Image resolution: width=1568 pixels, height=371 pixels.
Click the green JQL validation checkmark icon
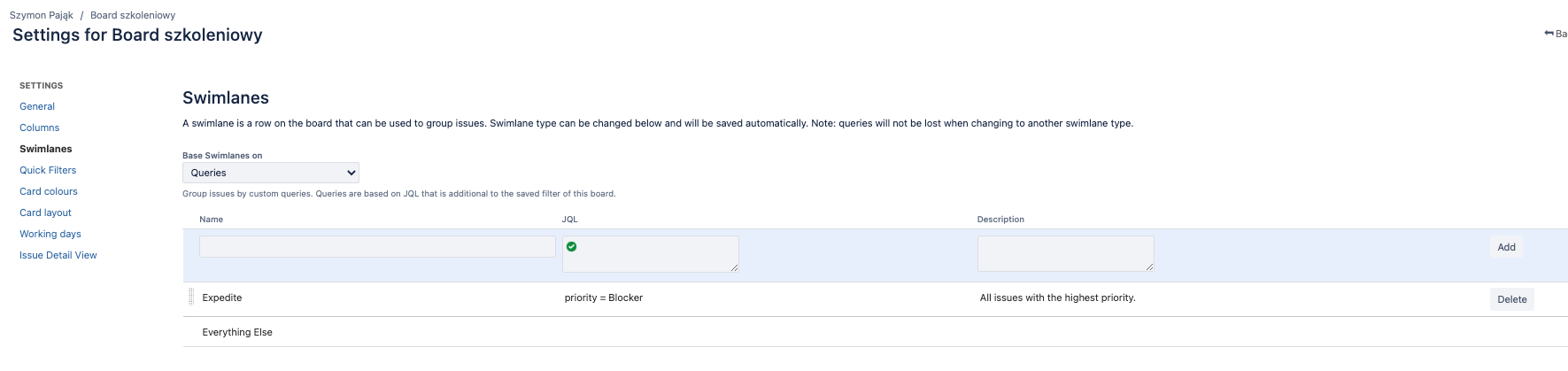click(x=571, y=246)
